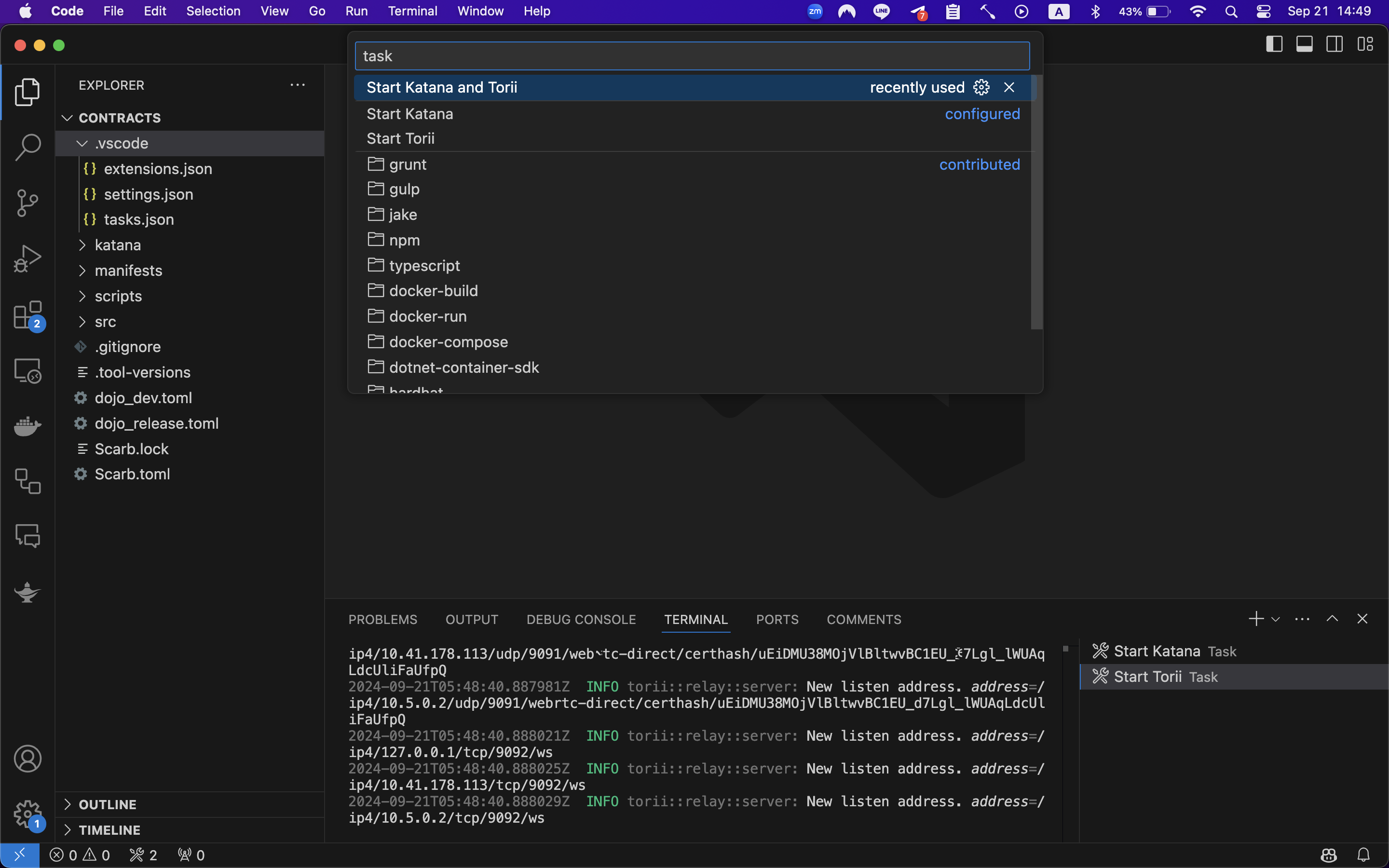The height and width of the screenshot is (868, 1389).
Task: Select the Start Torii terminal in list
Action: [1234, 677]
